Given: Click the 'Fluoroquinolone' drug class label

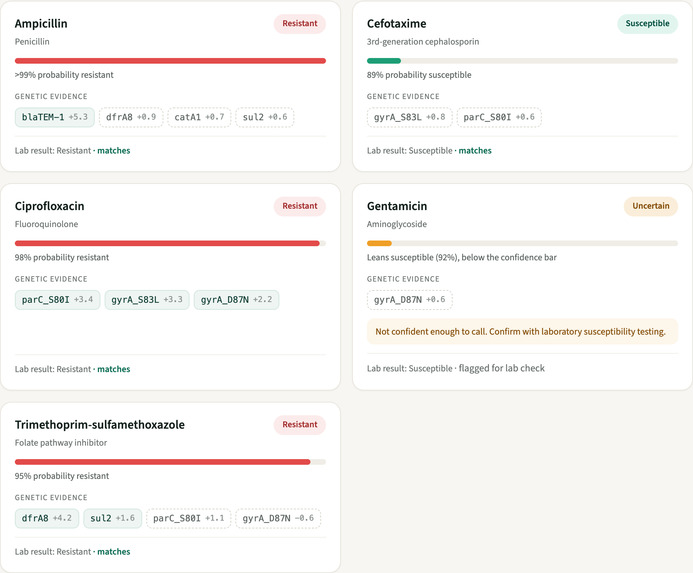Looking at the screenshot, I should click(46, 224).
